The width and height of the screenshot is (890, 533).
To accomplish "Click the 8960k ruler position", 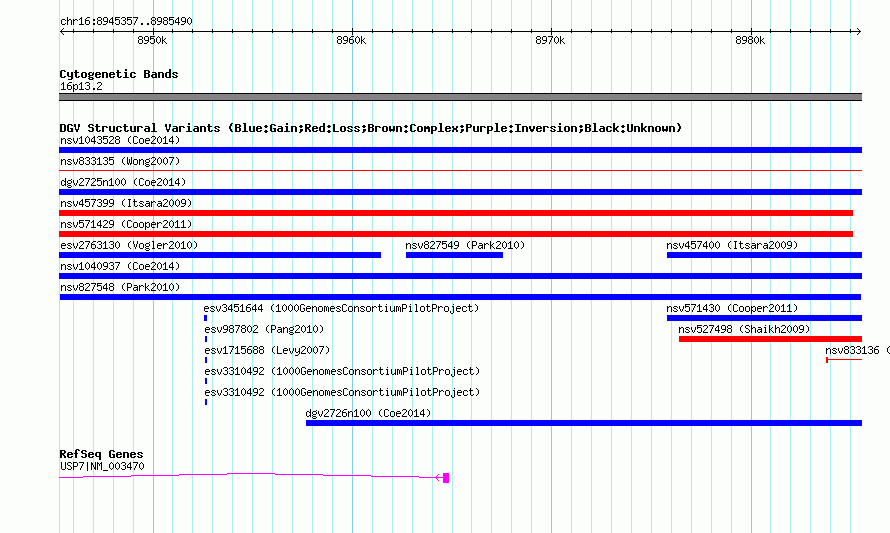I will (351, 40).
